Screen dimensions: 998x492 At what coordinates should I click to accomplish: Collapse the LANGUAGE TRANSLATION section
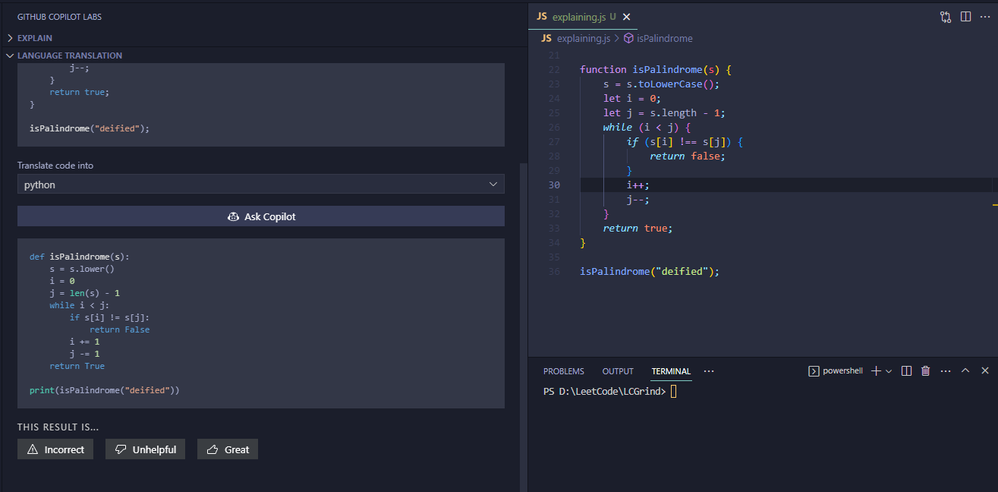tap(70, 55)
